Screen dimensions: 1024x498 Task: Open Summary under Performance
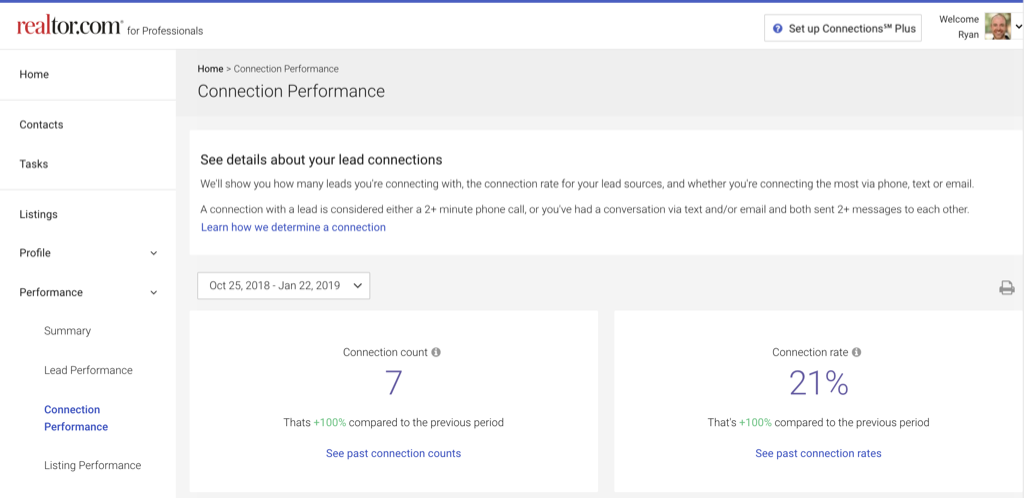67,331
